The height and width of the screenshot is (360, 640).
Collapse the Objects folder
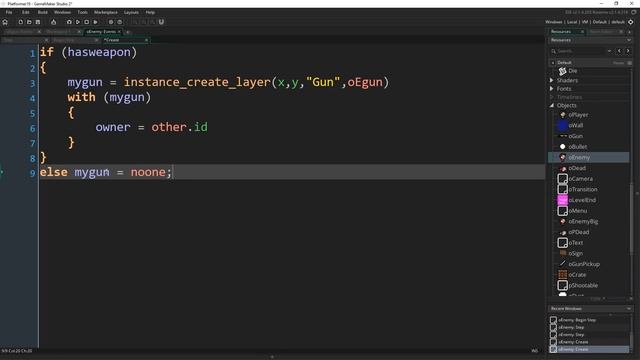click(x=552, y=105)
